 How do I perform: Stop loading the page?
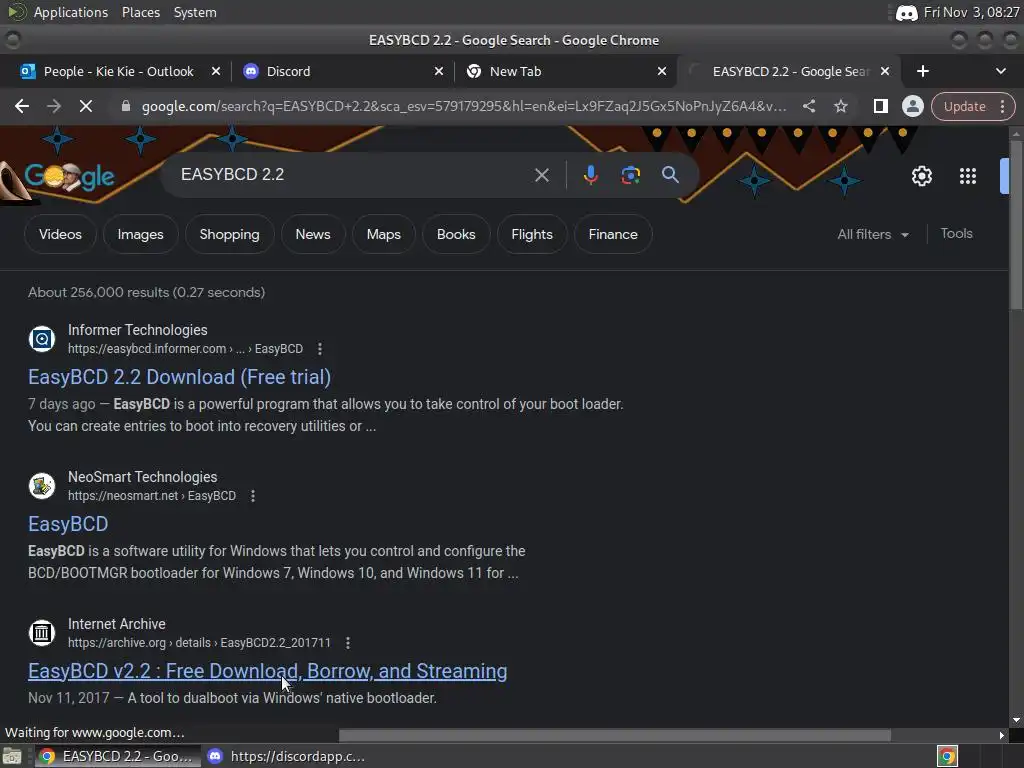tap(86, 106)
